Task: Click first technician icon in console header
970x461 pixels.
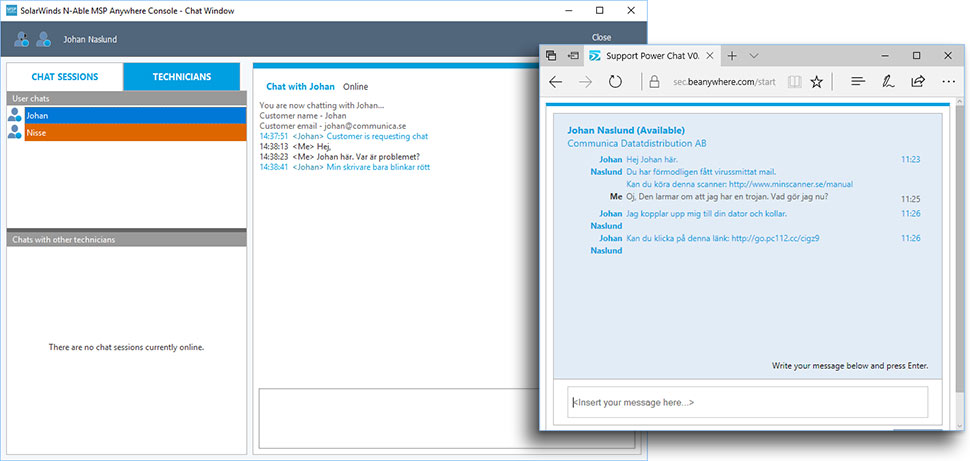Action: pos(22,39)
